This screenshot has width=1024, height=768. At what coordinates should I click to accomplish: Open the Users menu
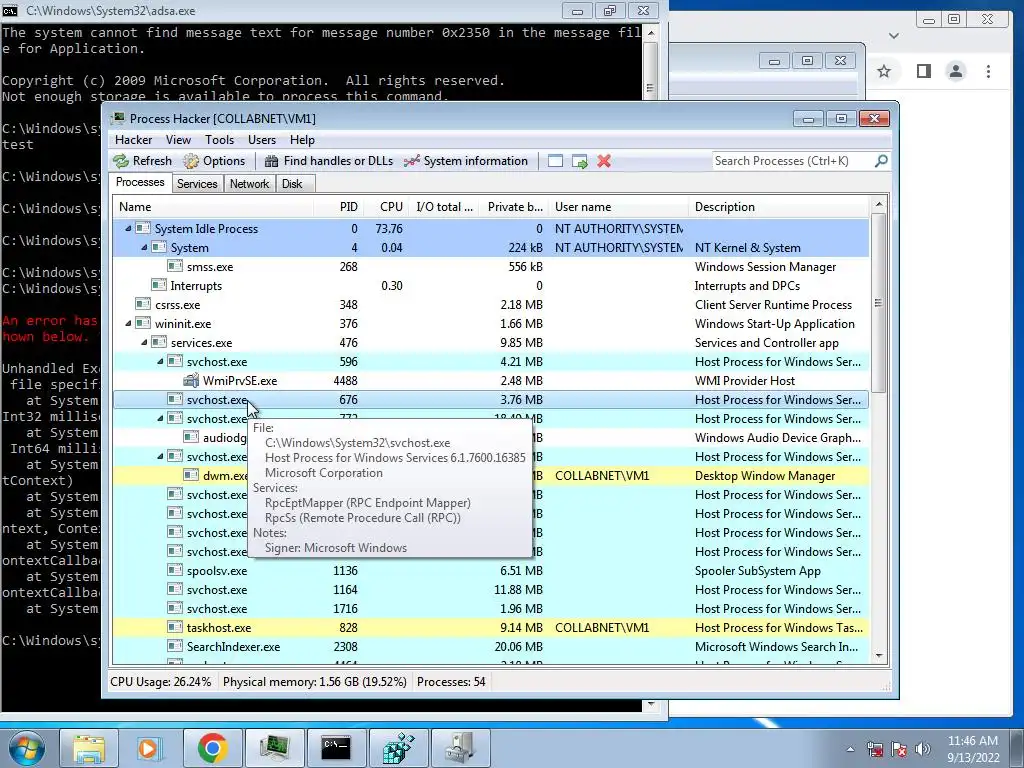pos(262,140)
